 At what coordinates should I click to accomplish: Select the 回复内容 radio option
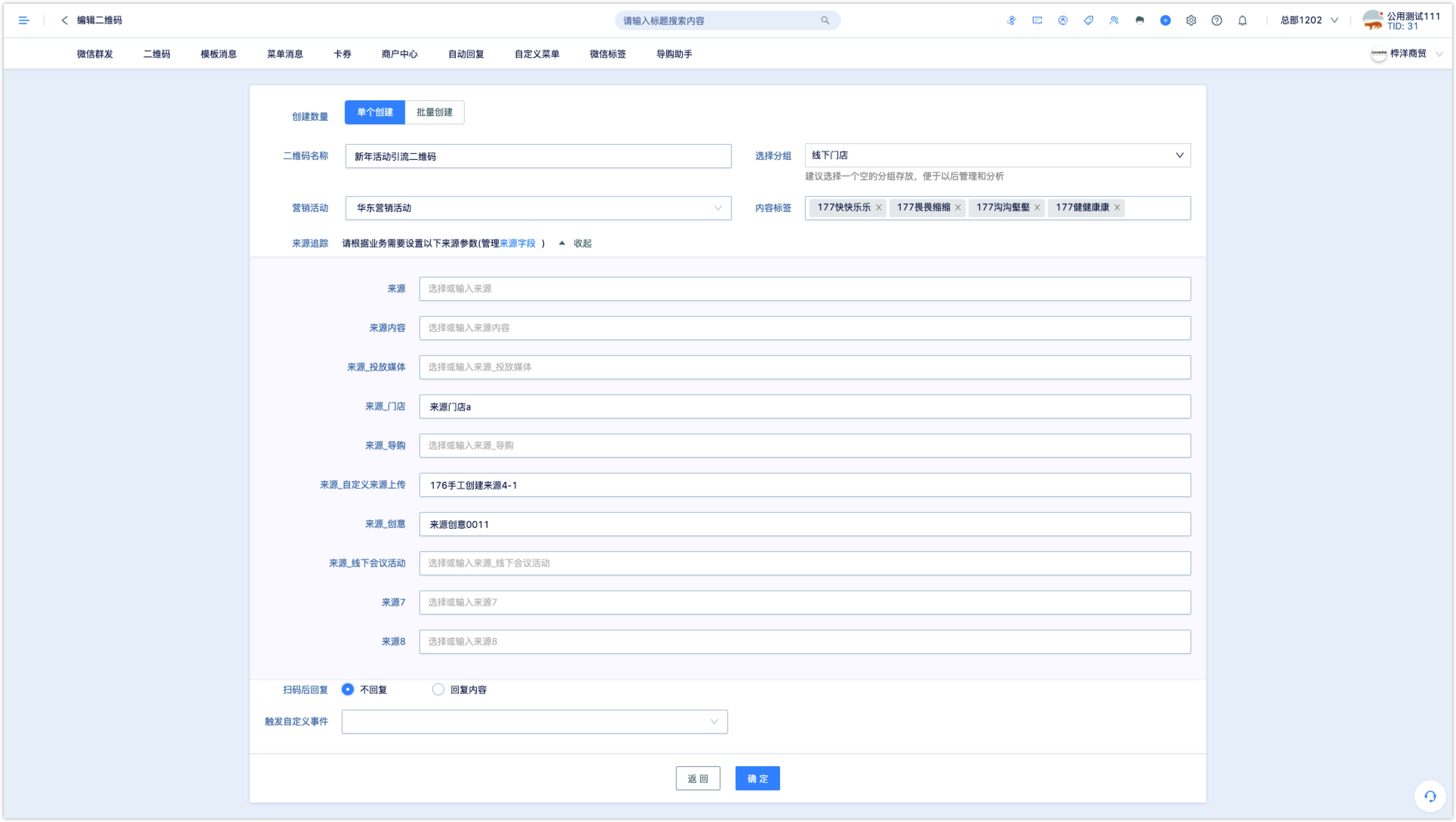pyautogui.click(x=438, y=689)
